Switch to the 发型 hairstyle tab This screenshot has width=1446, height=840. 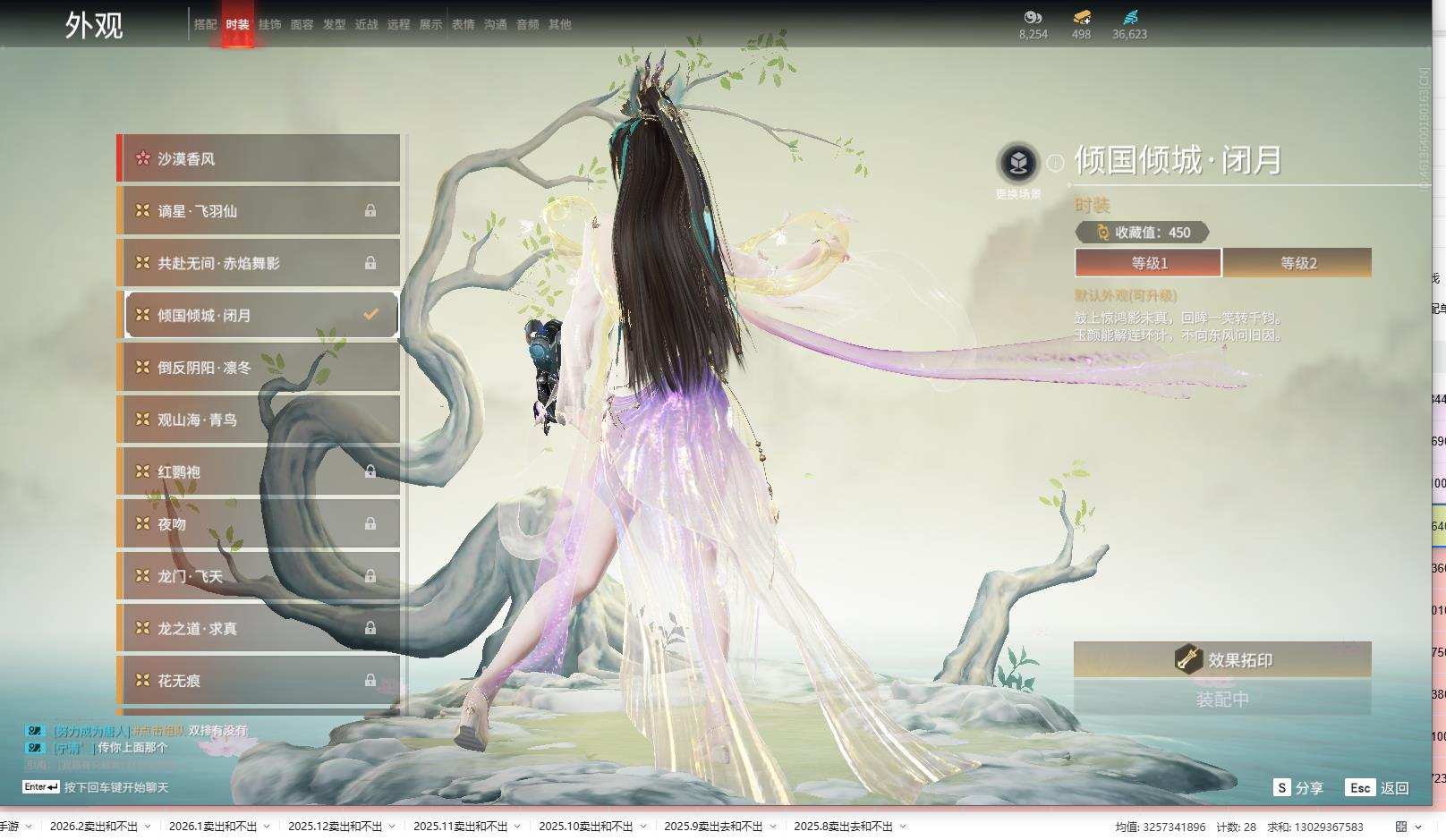pos(334,25)
